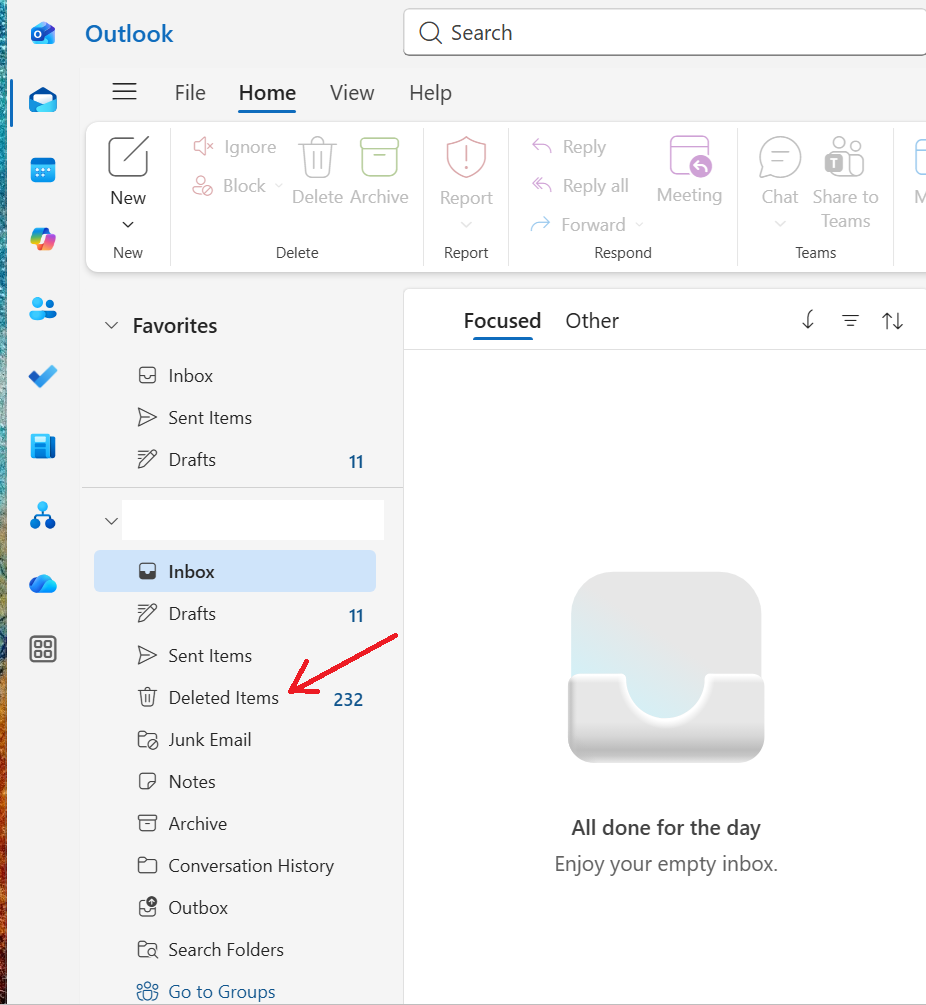Click the Archive button in ribbon

tap(379, 170)
